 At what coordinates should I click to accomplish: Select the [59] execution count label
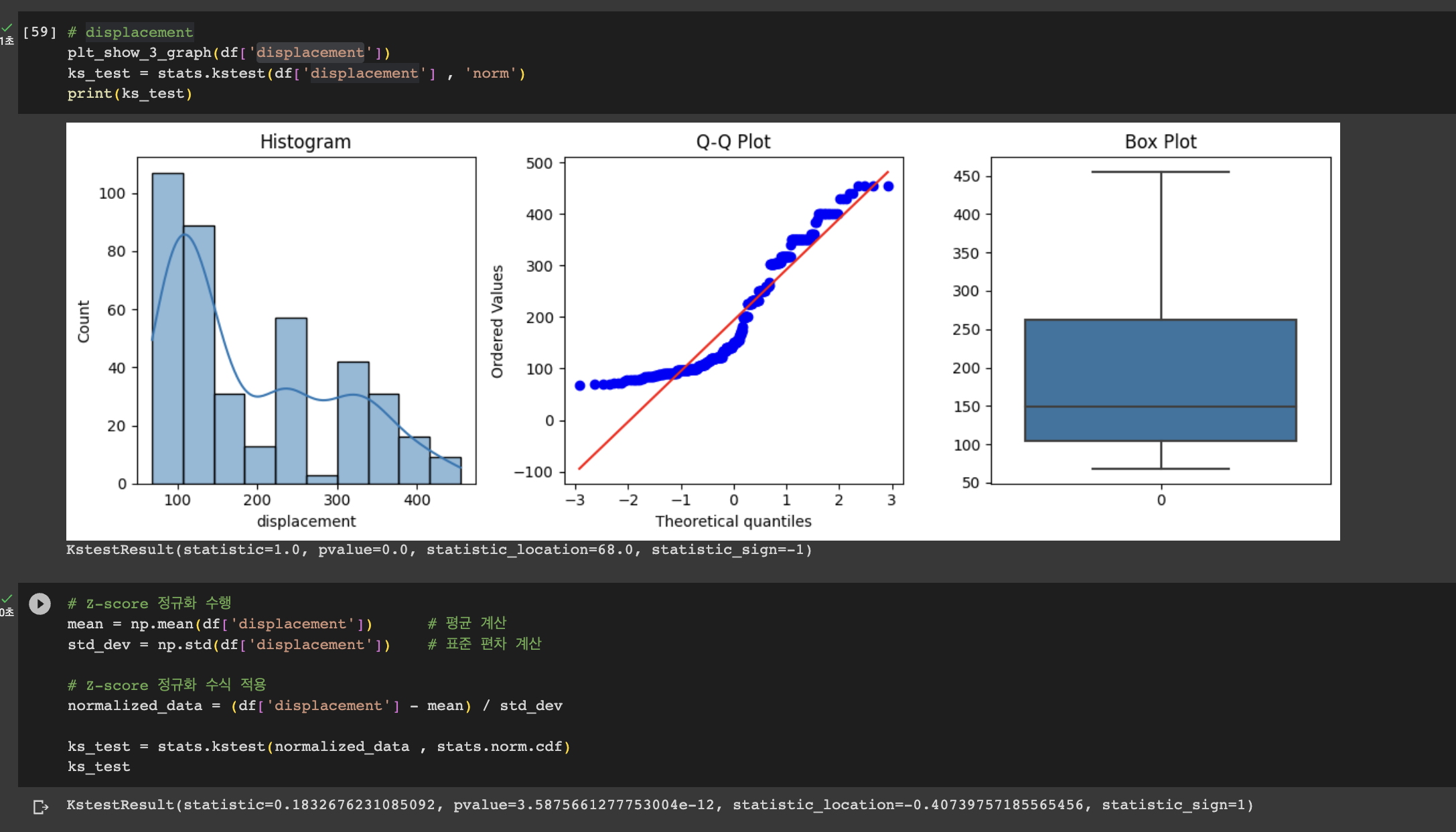[x=40, y=32]
